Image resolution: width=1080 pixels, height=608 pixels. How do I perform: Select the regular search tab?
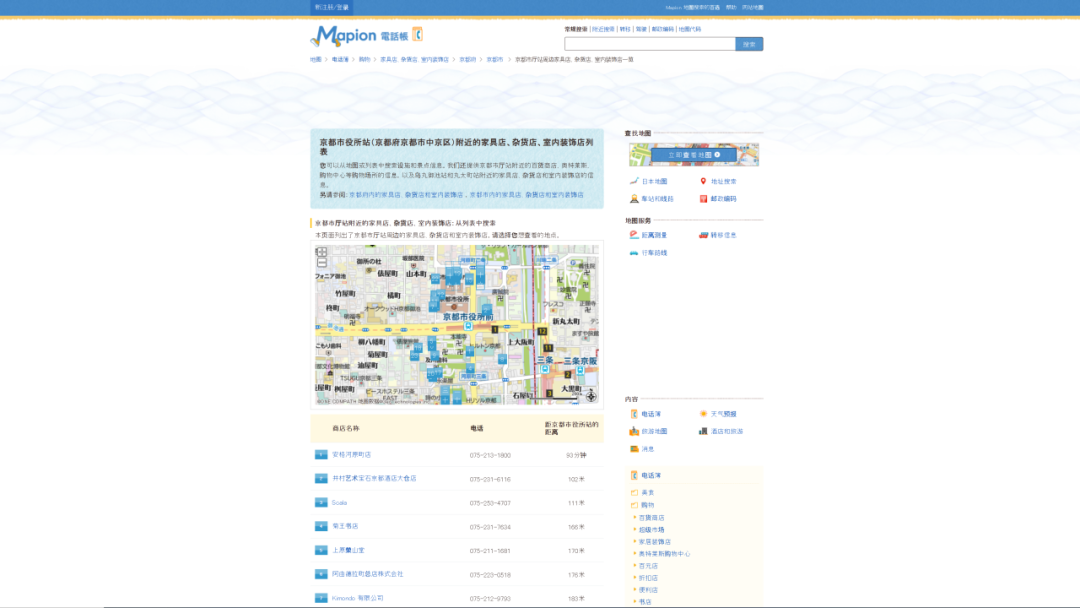point(576,29)
